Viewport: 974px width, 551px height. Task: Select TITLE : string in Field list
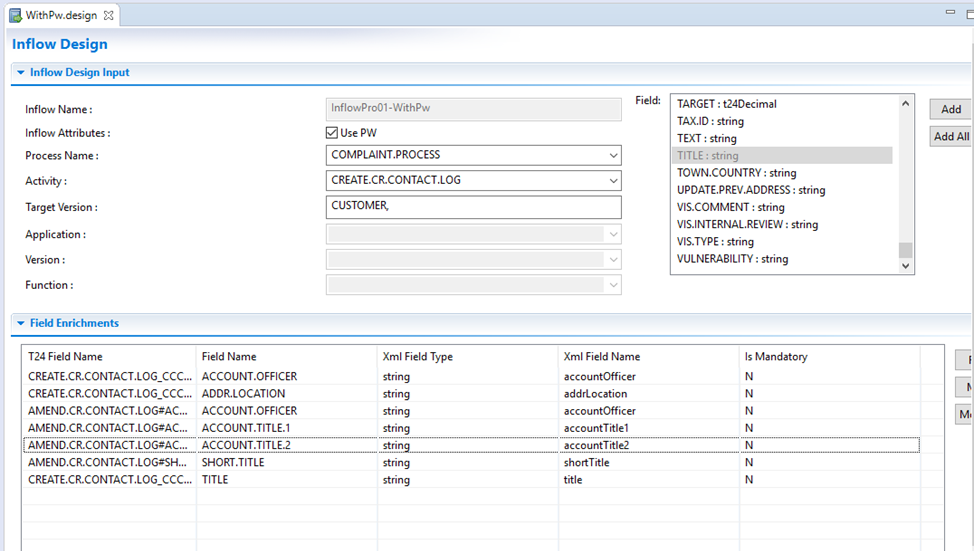click(708, 156)
